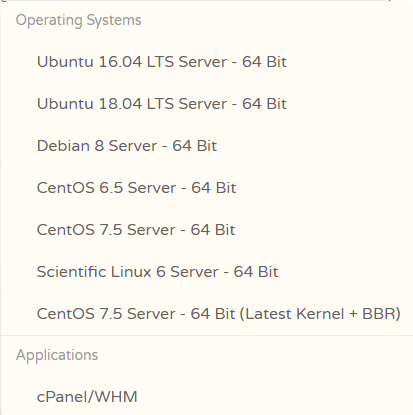Pick Debian 8 Server - 64 Bit
Screen dimensions: 413x415
tap(207, 146)
